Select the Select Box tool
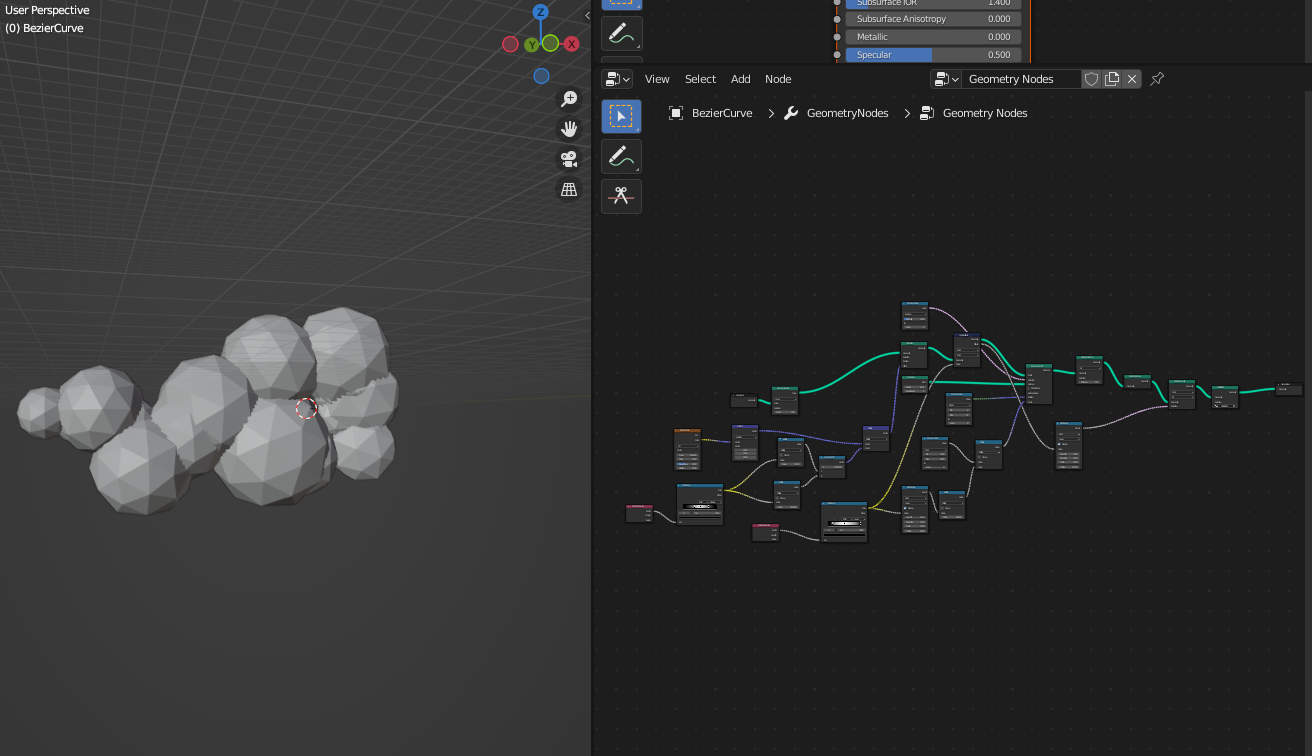The height and width of the screenshot is (756, 1312). click(x=621, y=116)
